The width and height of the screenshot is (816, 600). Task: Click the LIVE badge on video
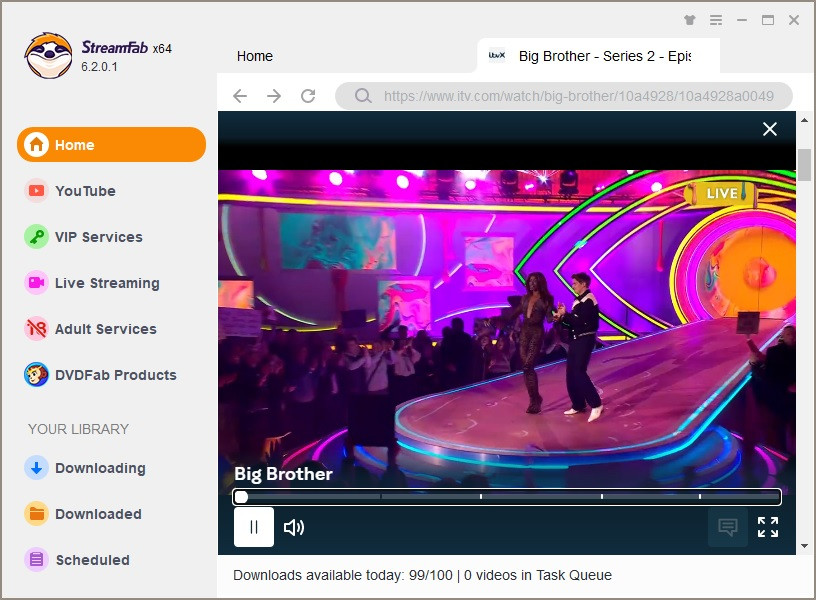(722, 193)
